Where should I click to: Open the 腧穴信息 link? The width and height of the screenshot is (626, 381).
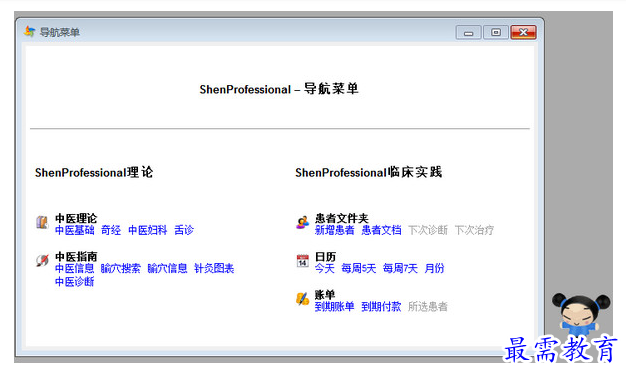click(x=167, y=268)
